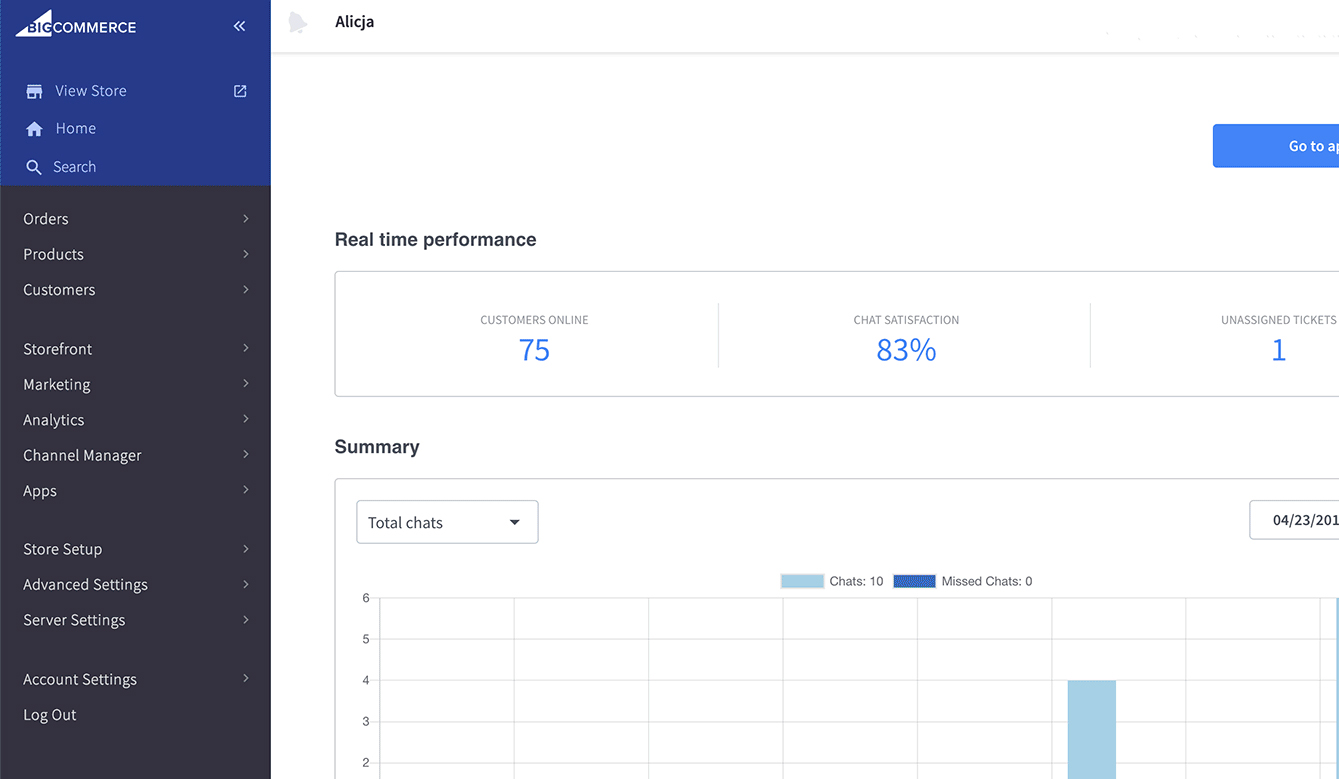Screen dimensions: 1339x779
Task: Click the house icon for Home
Action: (34, 129)
